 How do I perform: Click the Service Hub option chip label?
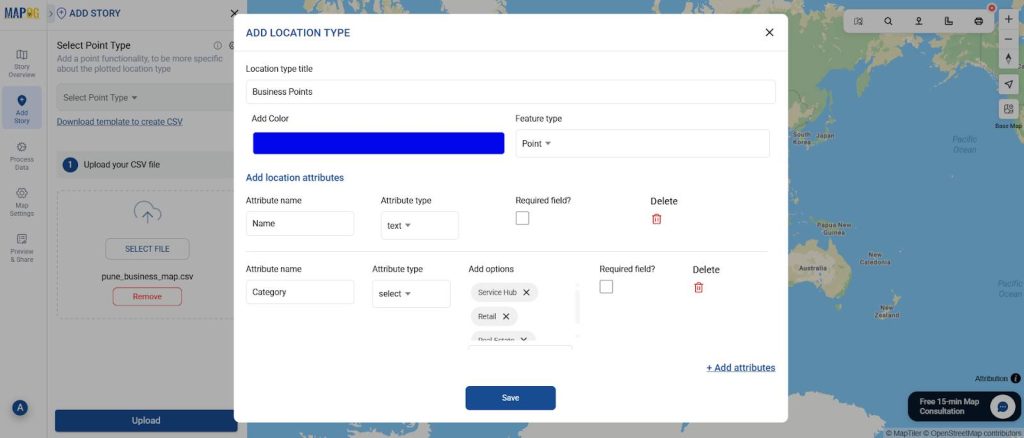(x=497, y=292)
